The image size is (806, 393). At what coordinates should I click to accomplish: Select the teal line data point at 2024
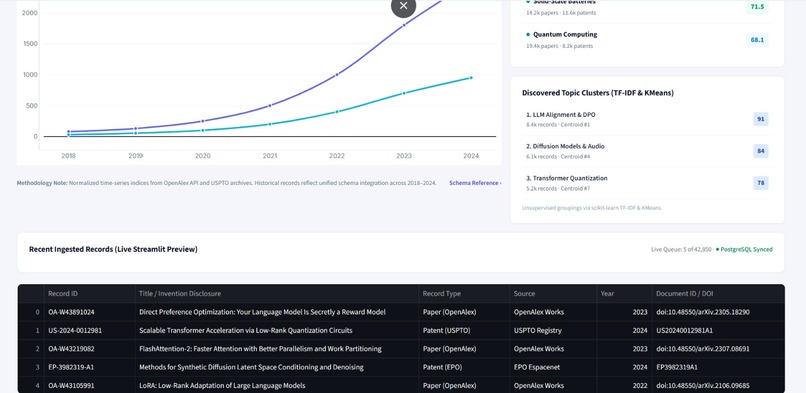[x=471, y=78]
